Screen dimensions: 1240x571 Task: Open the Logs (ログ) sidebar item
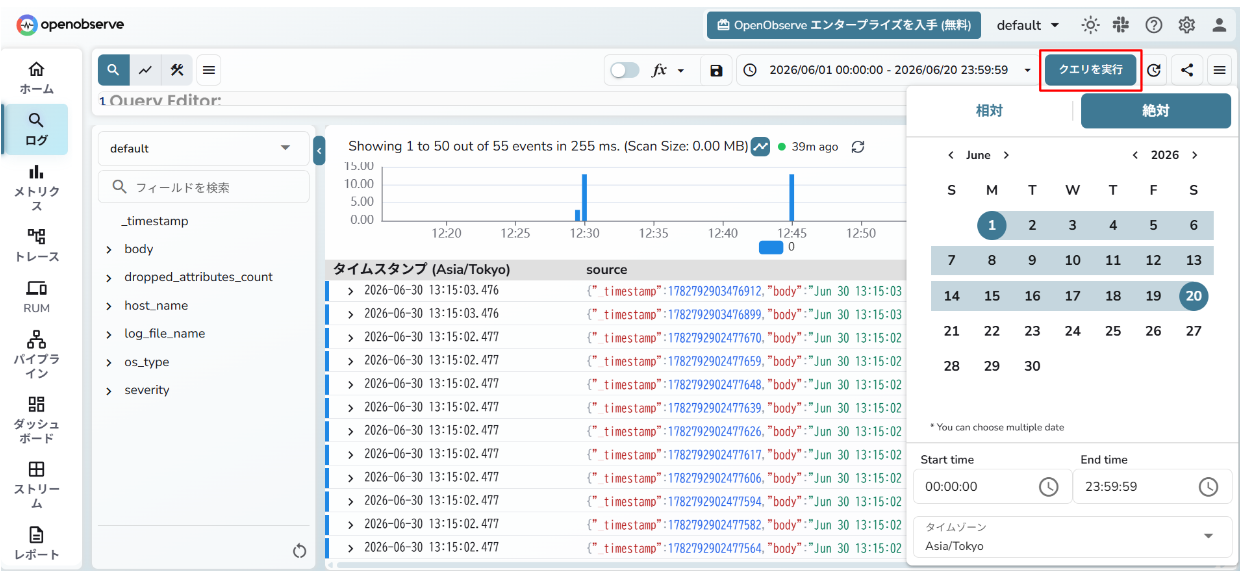coord(36,129)
